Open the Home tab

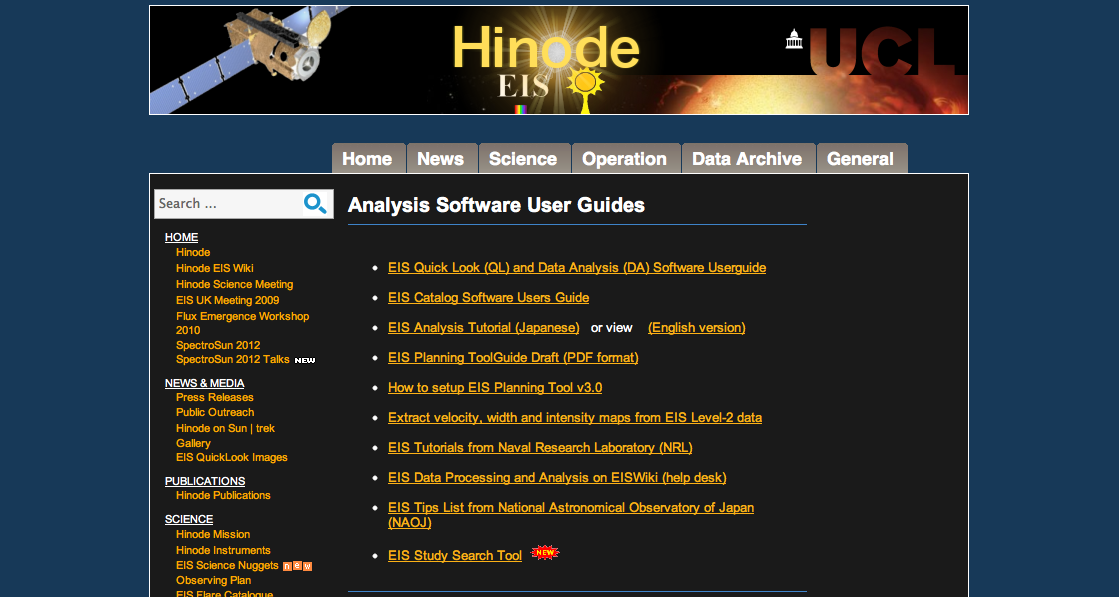click(x=367, y=159)
